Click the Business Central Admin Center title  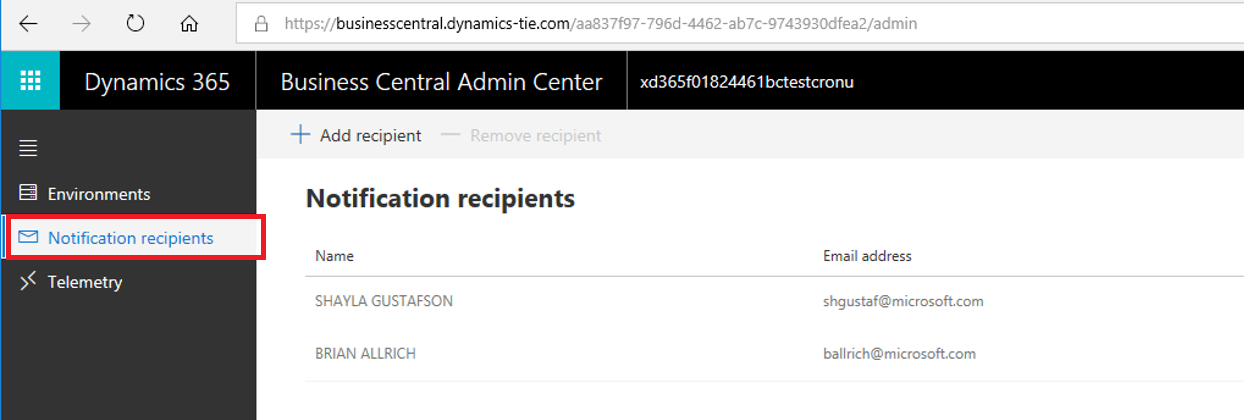point(441,82)
